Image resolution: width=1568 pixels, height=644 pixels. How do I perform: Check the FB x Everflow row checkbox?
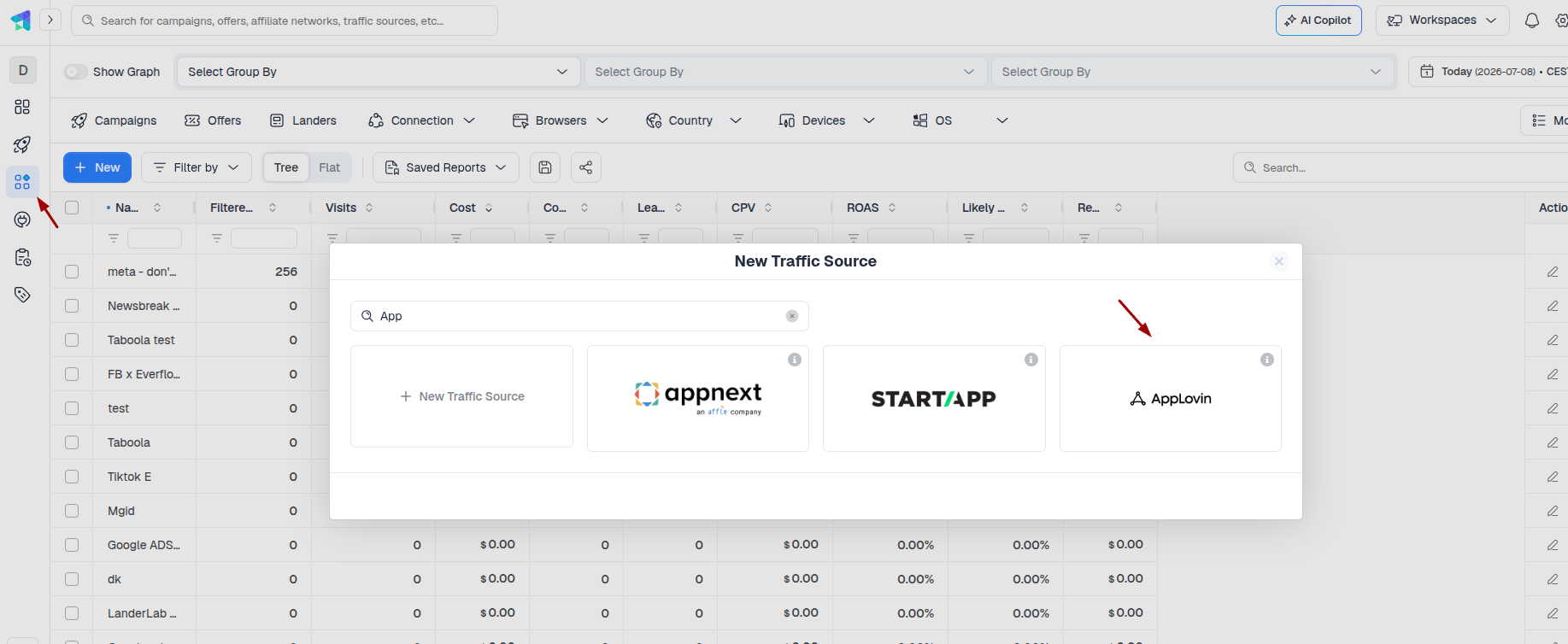(72, 374)
